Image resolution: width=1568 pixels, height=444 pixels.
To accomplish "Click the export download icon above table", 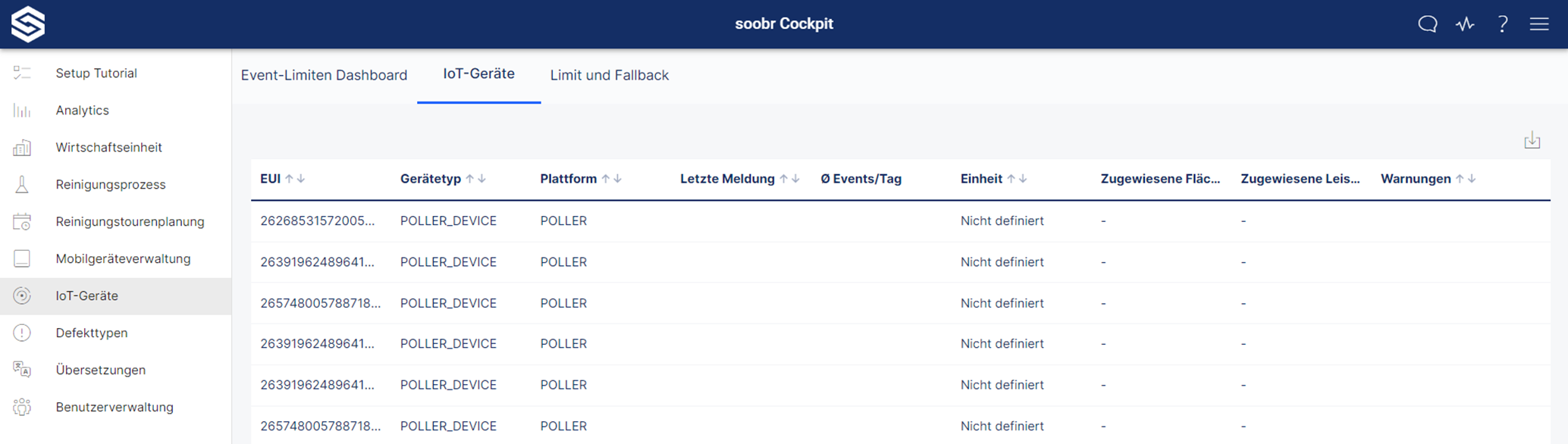I will pos(1532,140).
